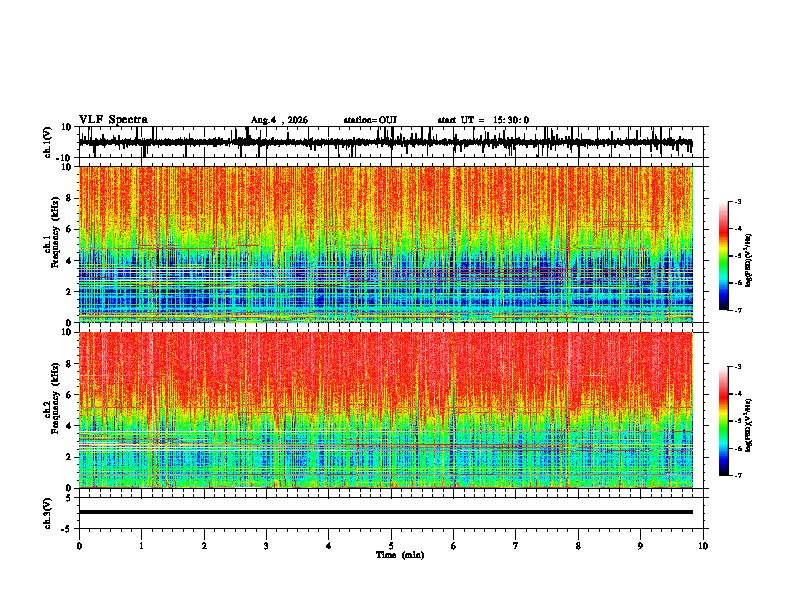Viewport: 792px width, 612px height.
Task: Click time axis tick label 0
Action: pos(79,546)
